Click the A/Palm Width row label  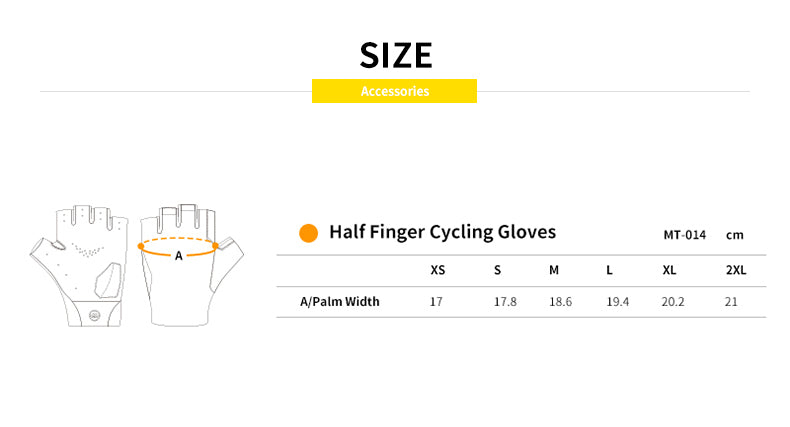click(x=340, y=301)
